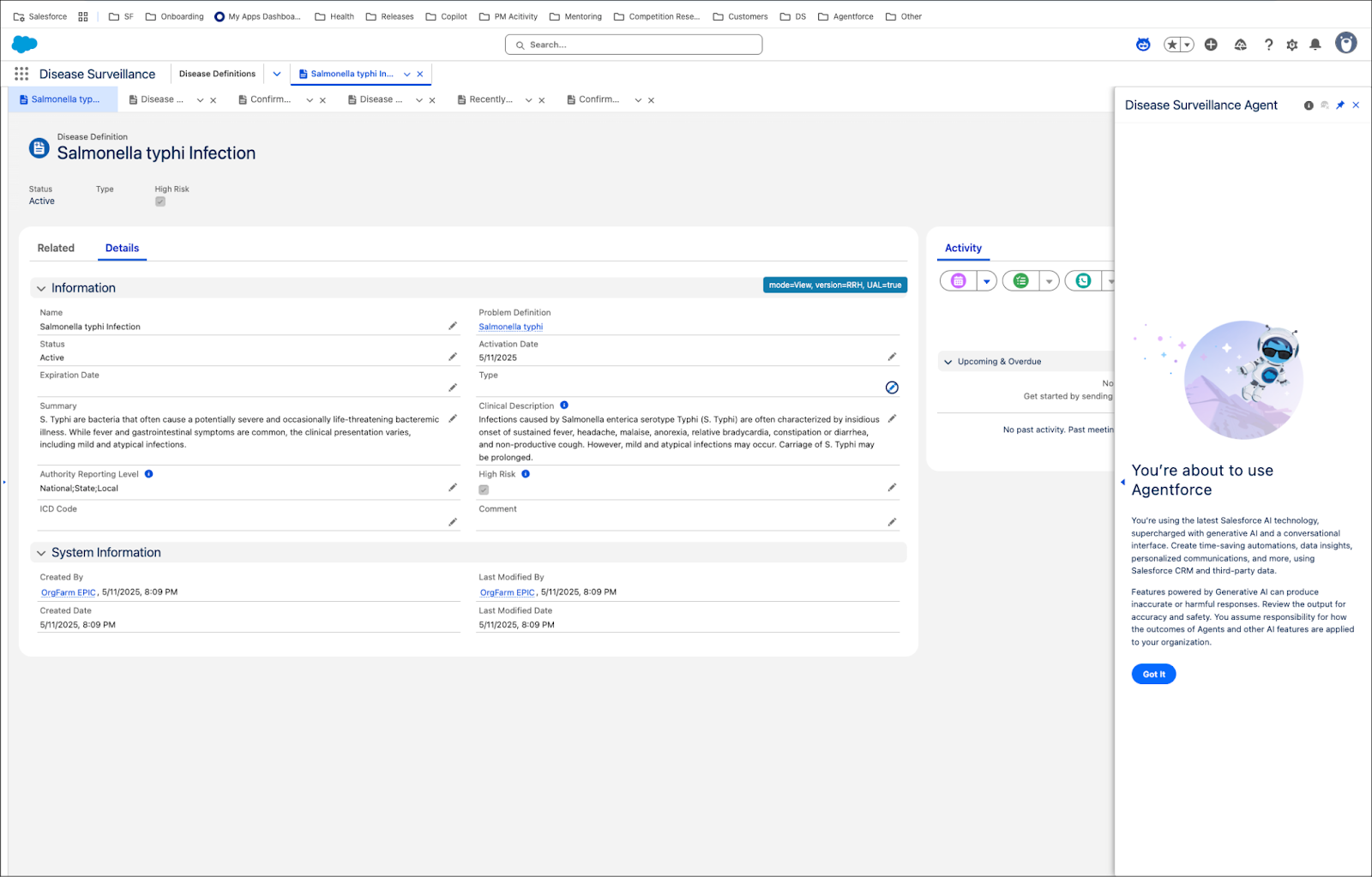Switch to the Related tab
The width and height of the screenshot is (1372, 877).
56,249
